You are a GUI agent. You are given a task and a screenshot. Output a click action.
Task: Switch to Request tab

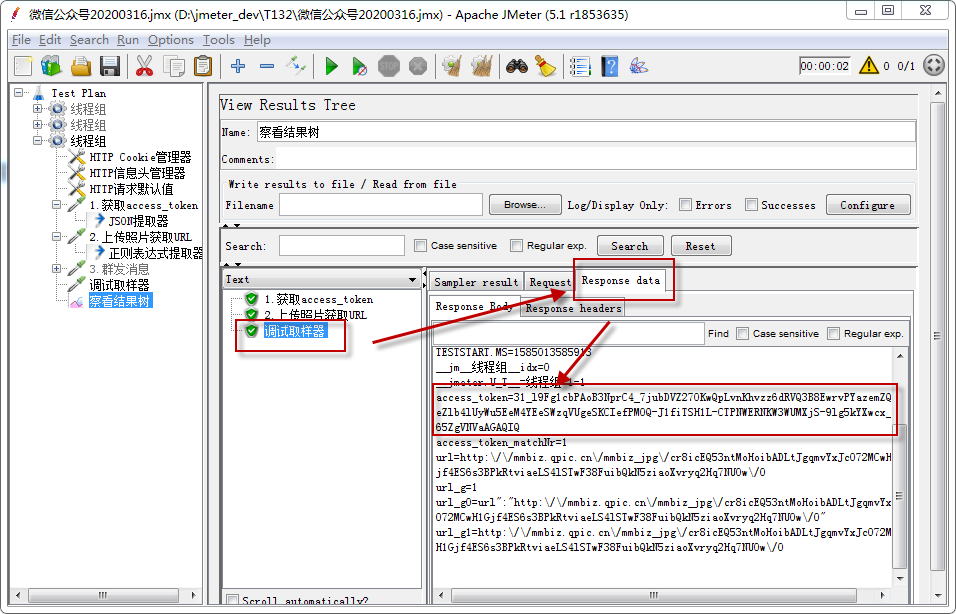coord(549,282)
